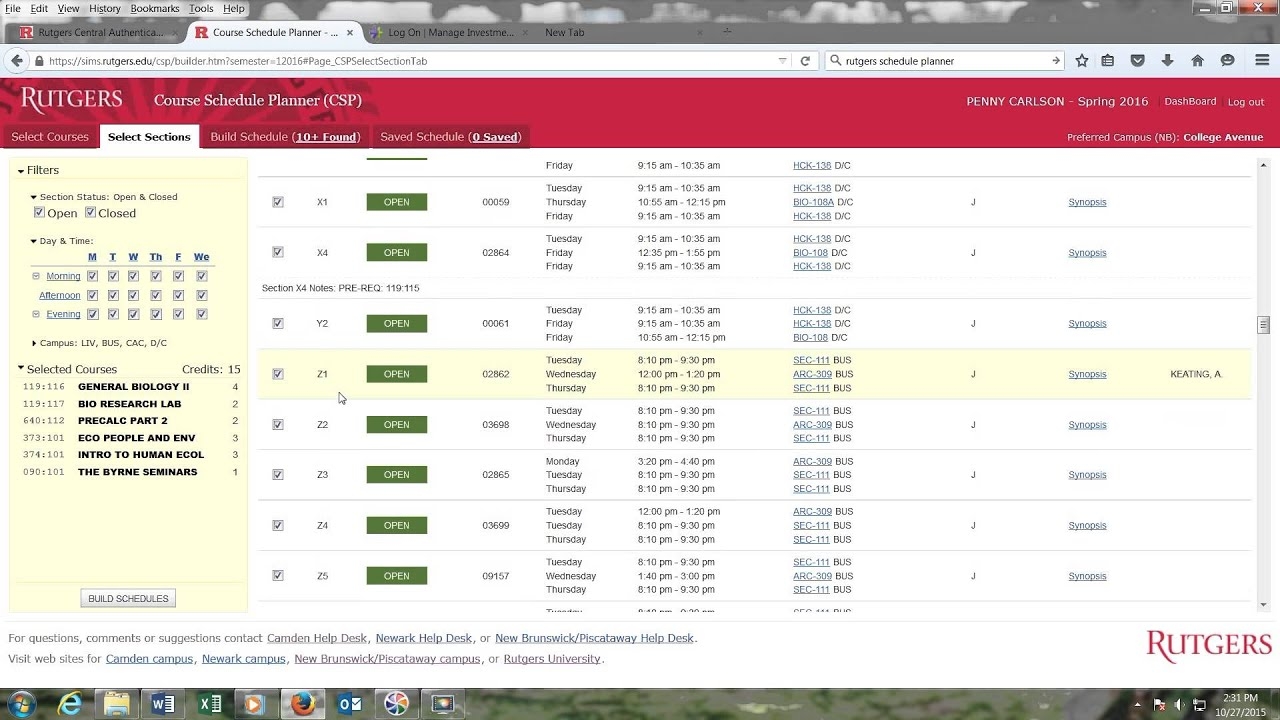Open the reading list icon next to the star
This screenshot has width=1280, height=720.
point(1107,60)
